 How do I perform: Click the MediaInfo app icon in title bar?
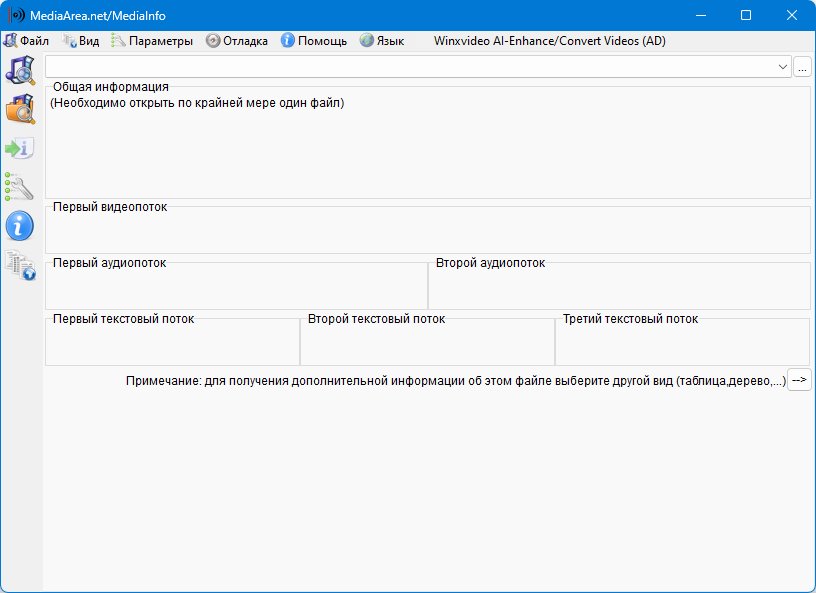[16, 16]
